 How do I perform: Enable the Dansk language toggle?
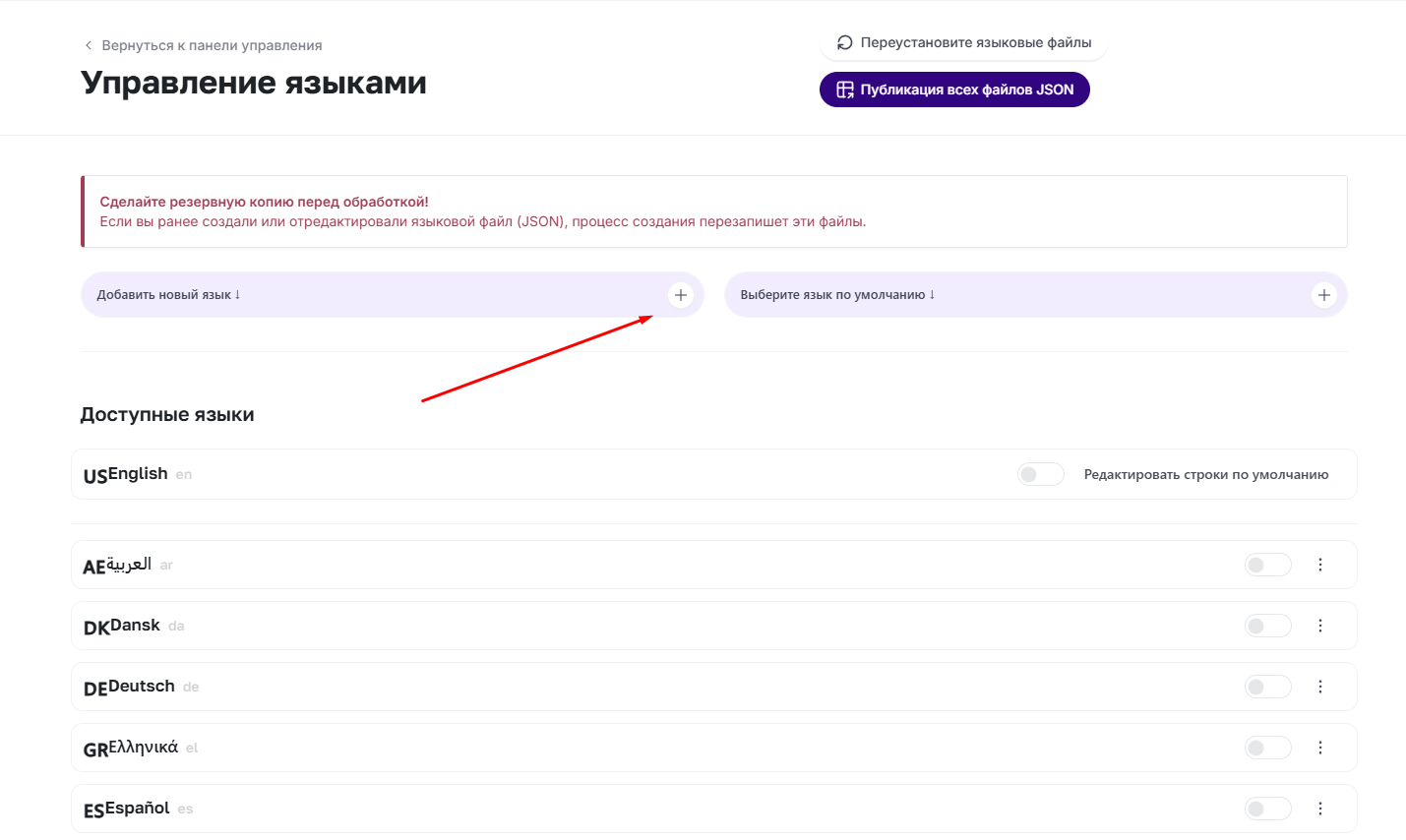1267,626
